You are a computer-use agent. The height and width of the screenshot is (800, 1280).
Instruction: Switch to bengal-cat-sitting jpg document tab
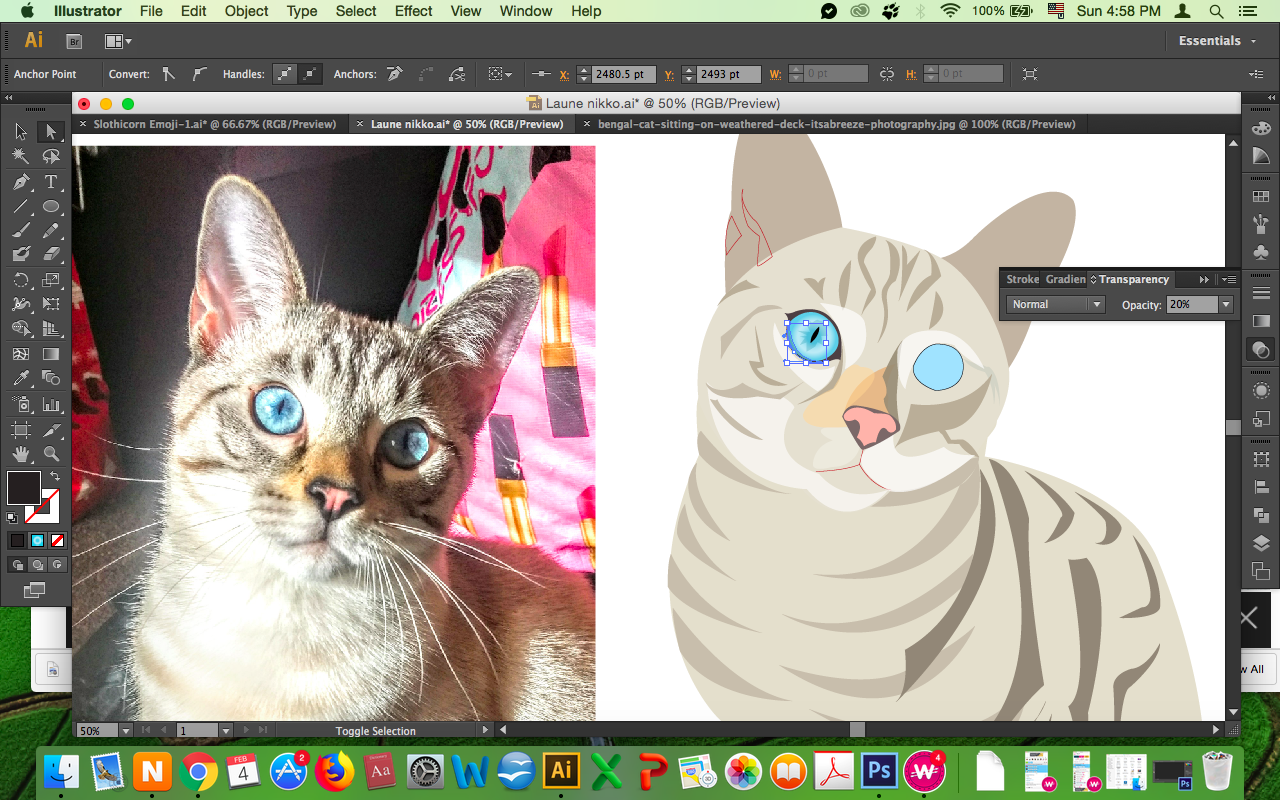pos(837,124)
